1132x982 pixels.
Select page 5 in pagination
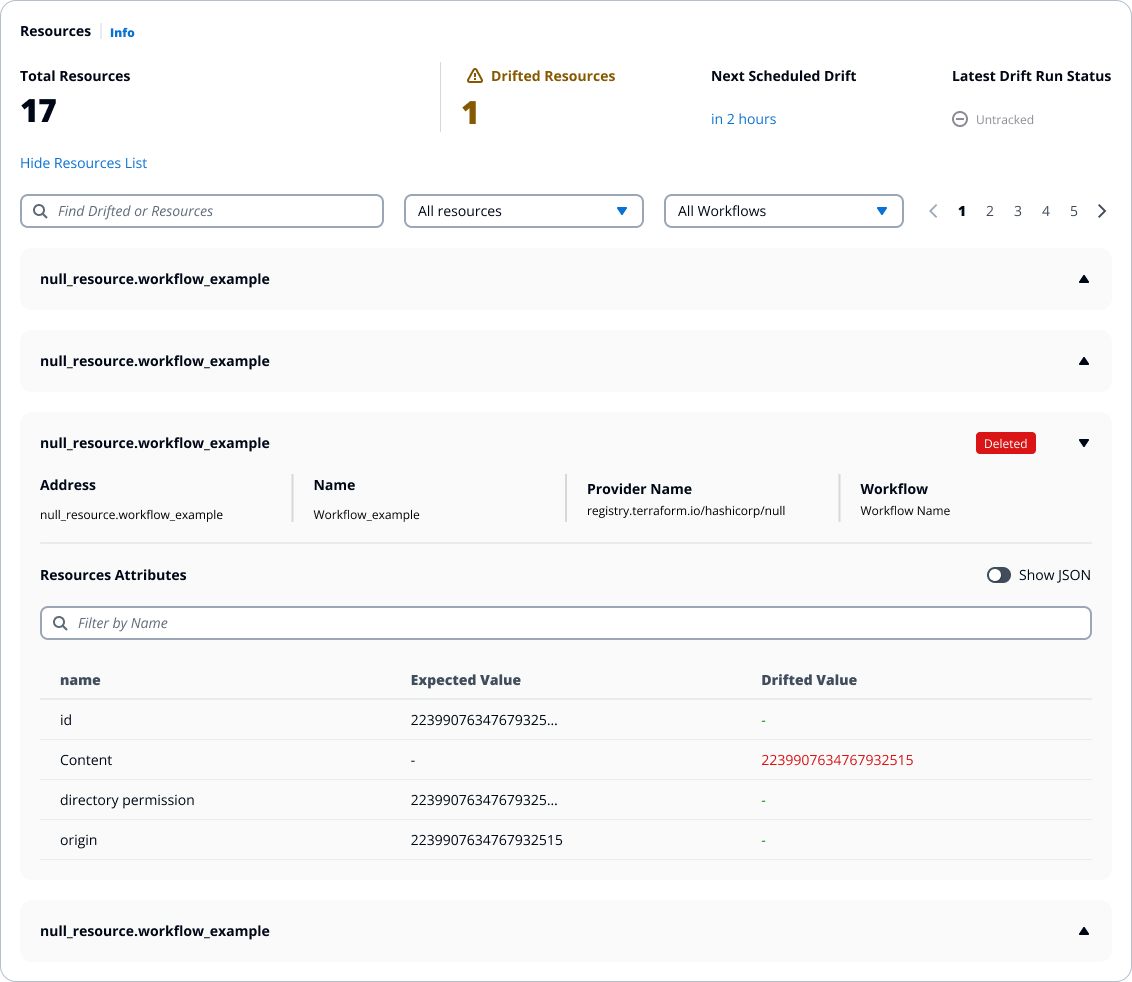(1074, 211)
